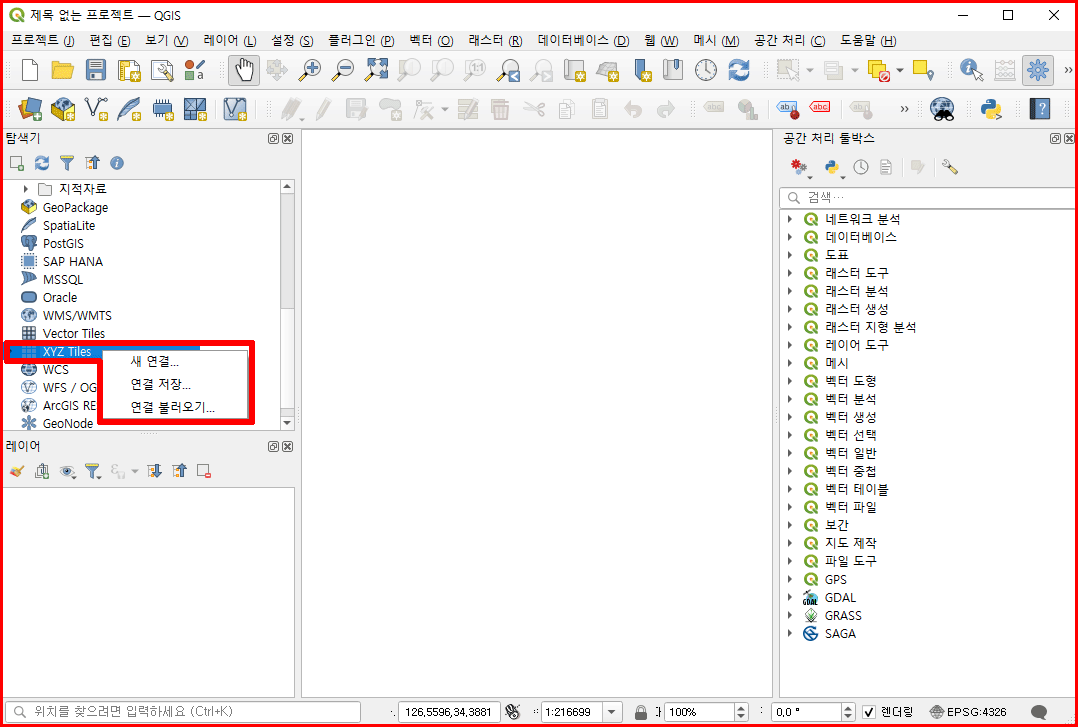Expand the SAGA provider group

pyautogui.click(x=790, y=633)
